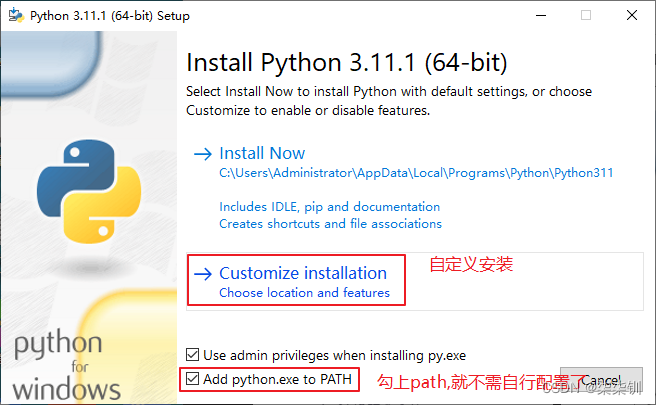The width and height of the screenshot is (656, 405).
Task: Click the maximize button in the title bar
Action: (586, 16)
